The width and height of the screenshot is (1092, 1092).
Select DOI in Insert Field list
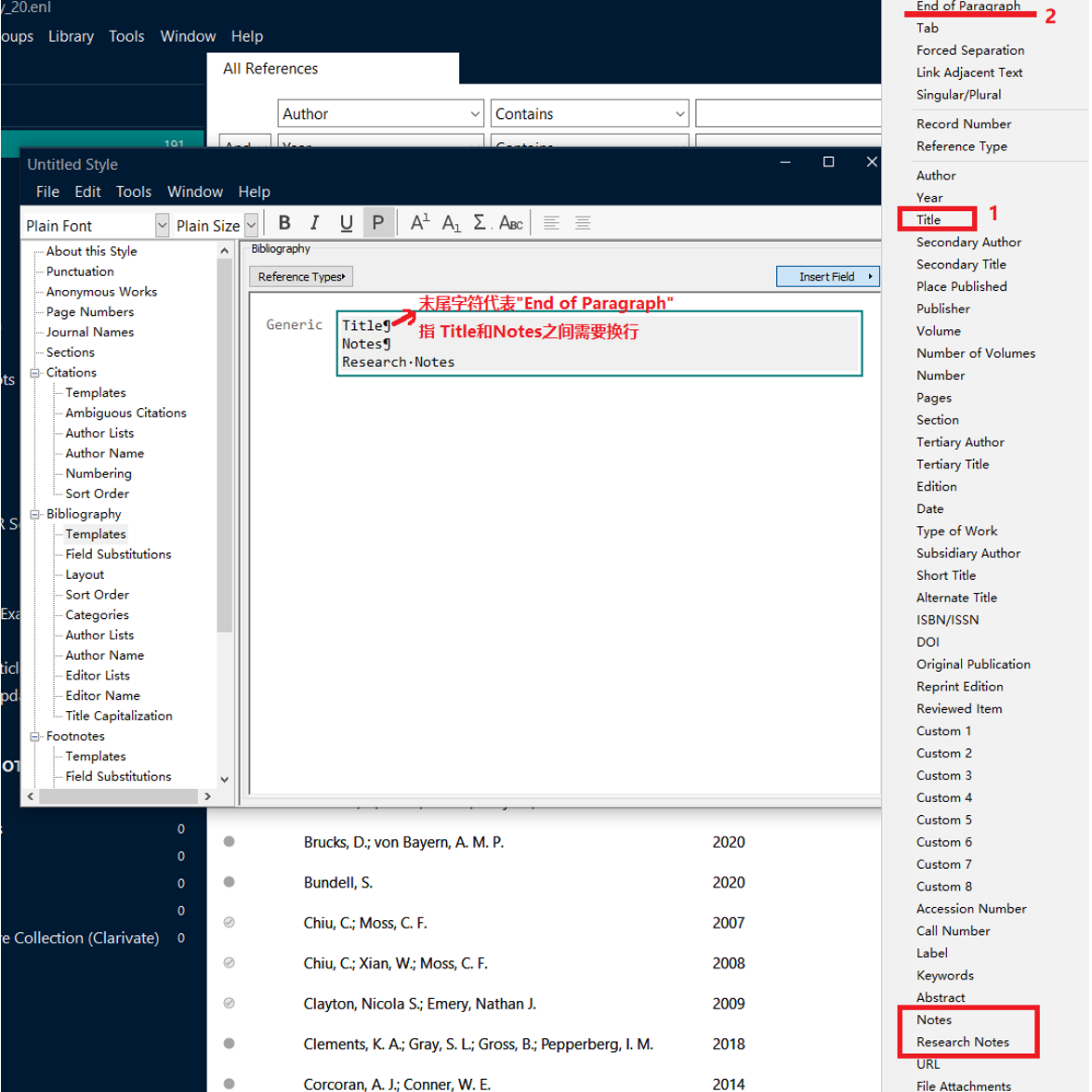928,641
